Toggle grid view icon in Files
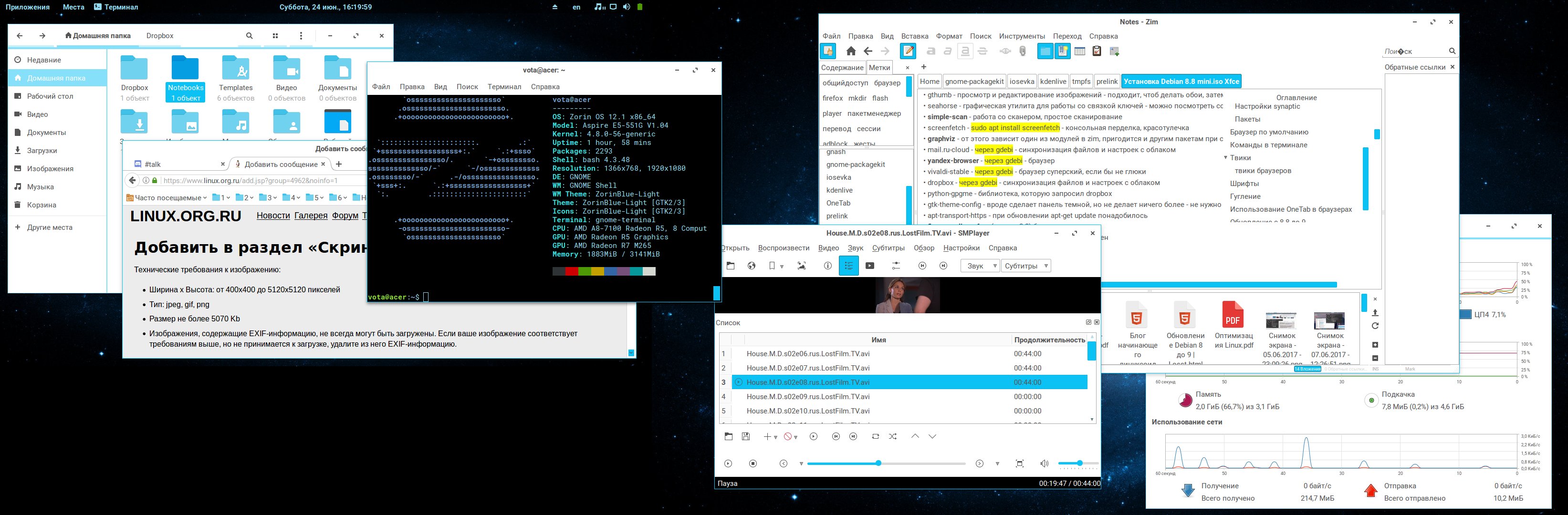 [x=275, y=36]
